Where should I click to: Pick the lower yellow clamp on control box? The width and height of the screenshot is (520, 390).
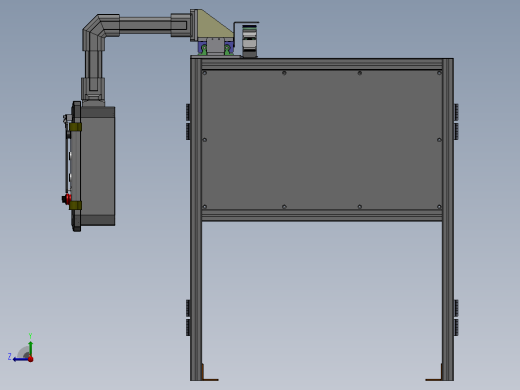pos(76,205)
